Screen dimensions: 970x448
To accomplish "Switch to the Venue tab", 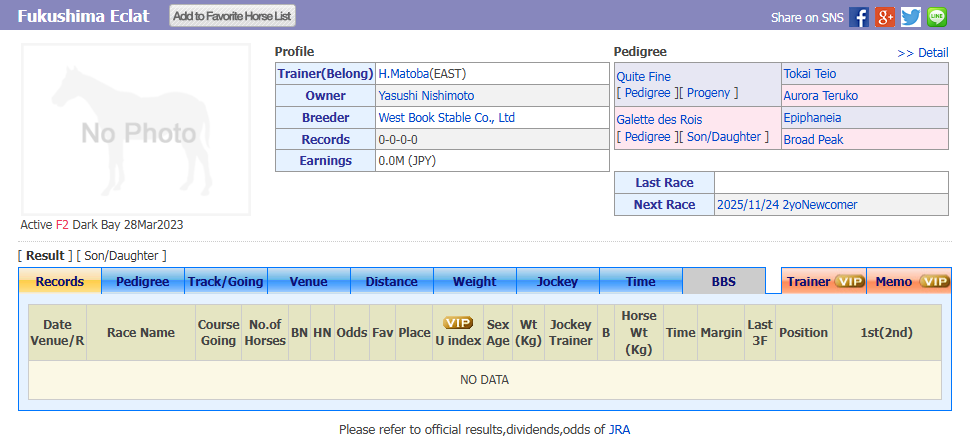I will click(309, 282).
